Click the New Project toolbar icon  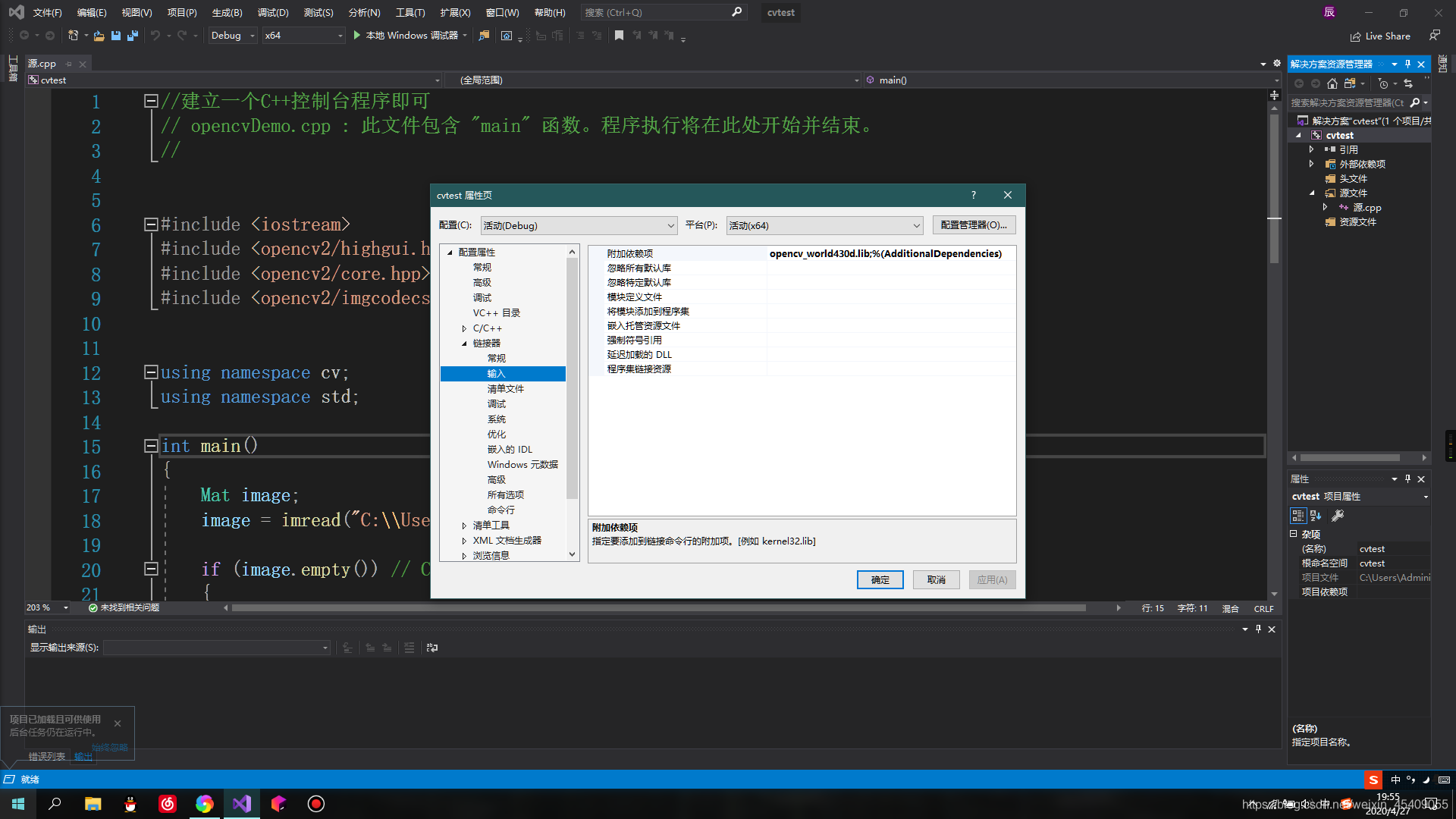pos(74,36)
